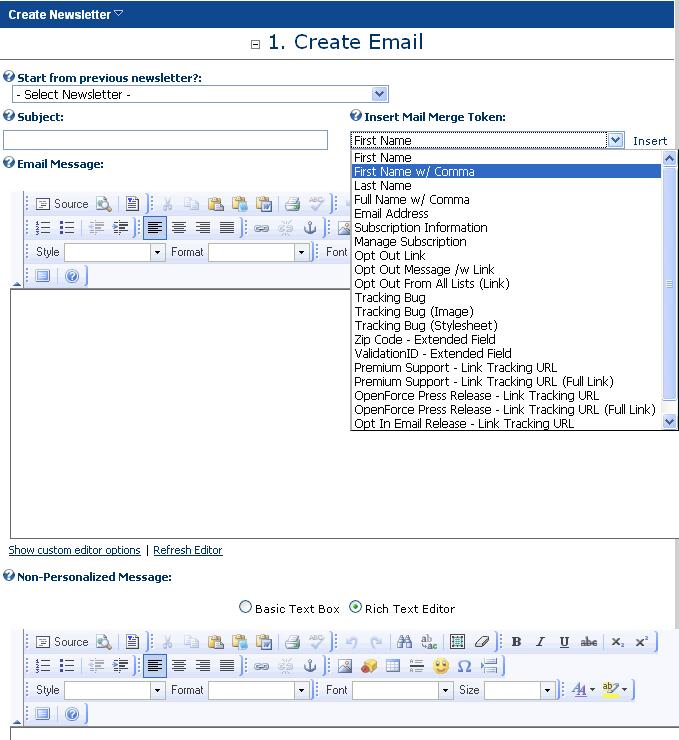Click Redo arrow in Non-Personalized editor
The height and width of the screenshot is (740, 679).
pos(376,642)
